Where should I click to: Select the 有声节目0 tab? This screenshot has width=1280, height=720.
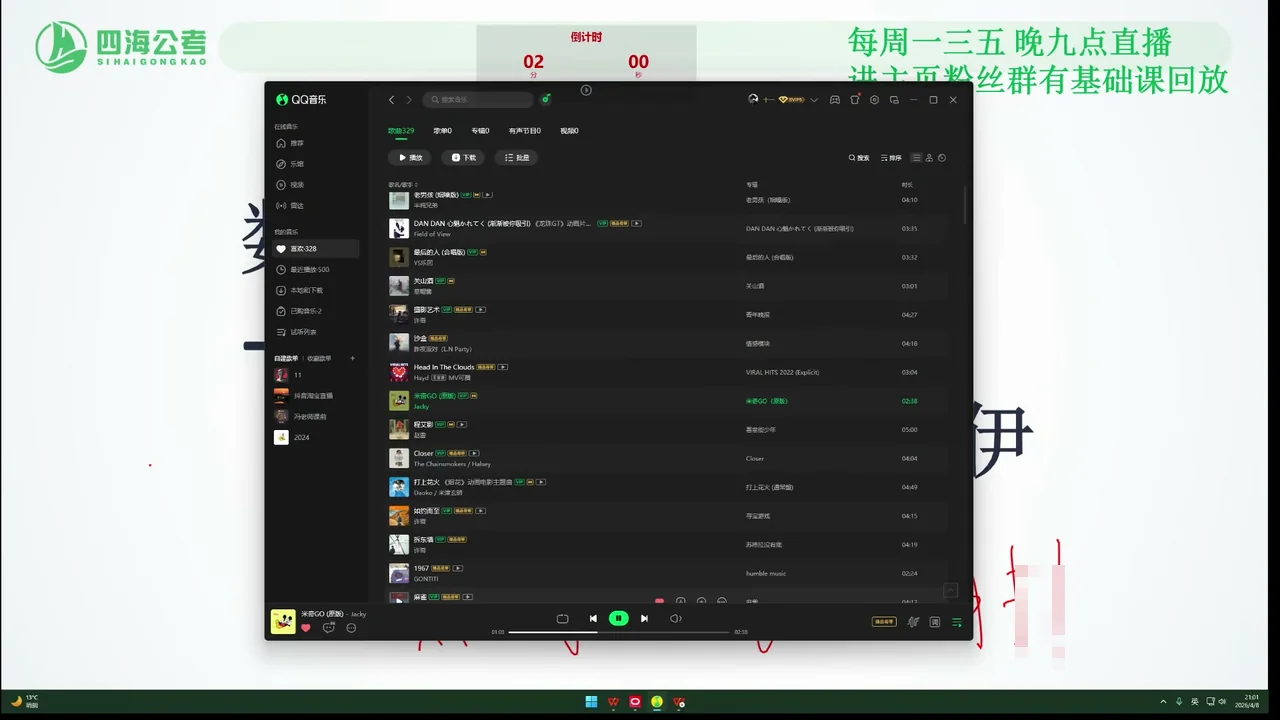pos(524,131)
